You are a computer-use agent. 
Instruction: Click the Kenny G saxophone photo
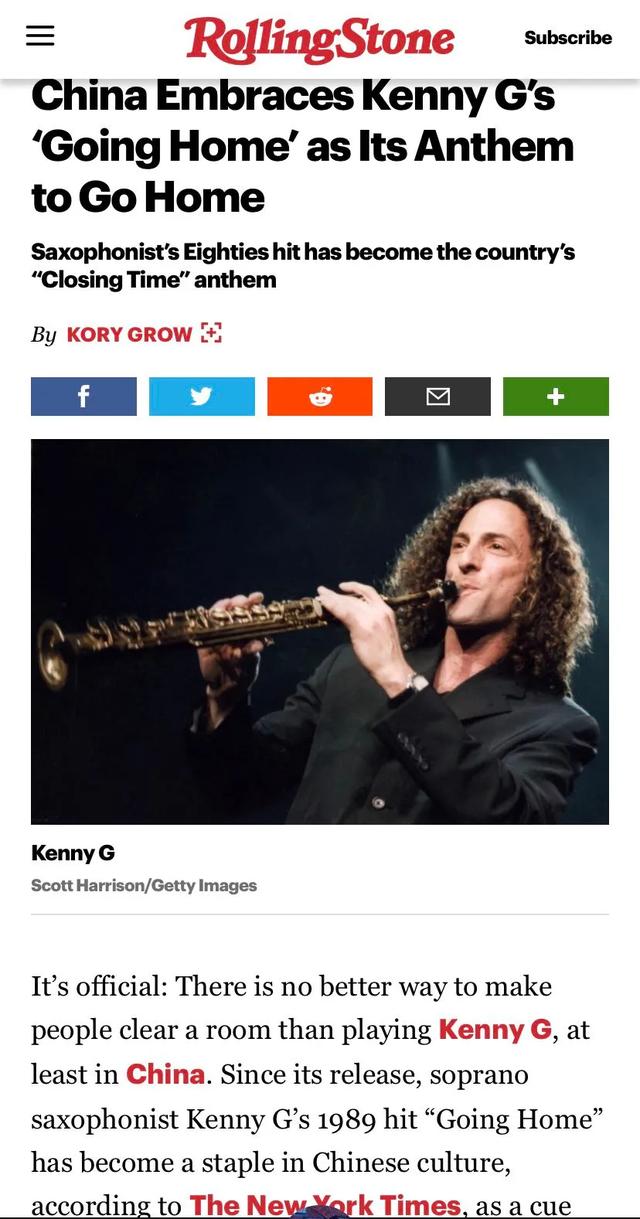coord(320,631)
